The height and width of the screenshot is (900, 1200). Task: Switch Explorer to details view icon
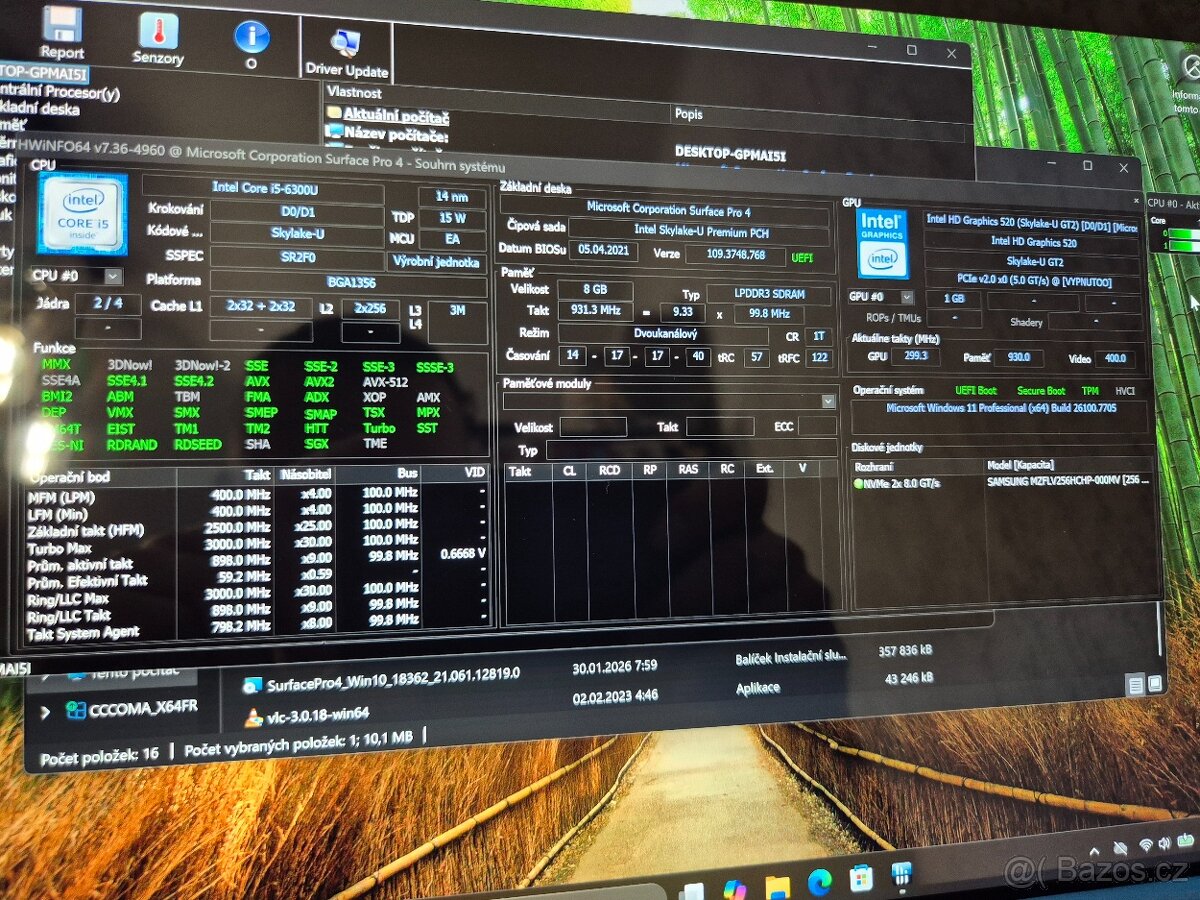(x=1135, y=685)
